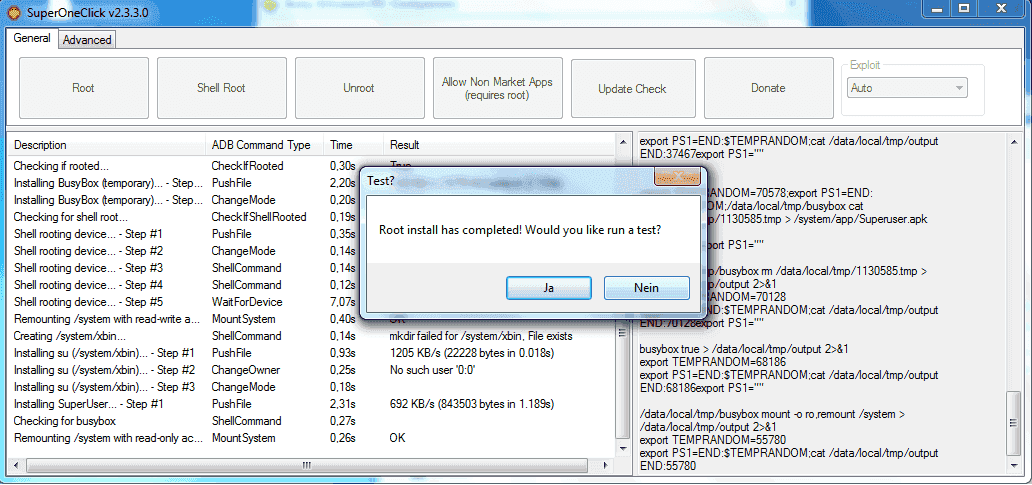This screenshot has height=485, width=1032.
Task: Click 'CheckIfRooted' command type cell
Action: [247, 166]
